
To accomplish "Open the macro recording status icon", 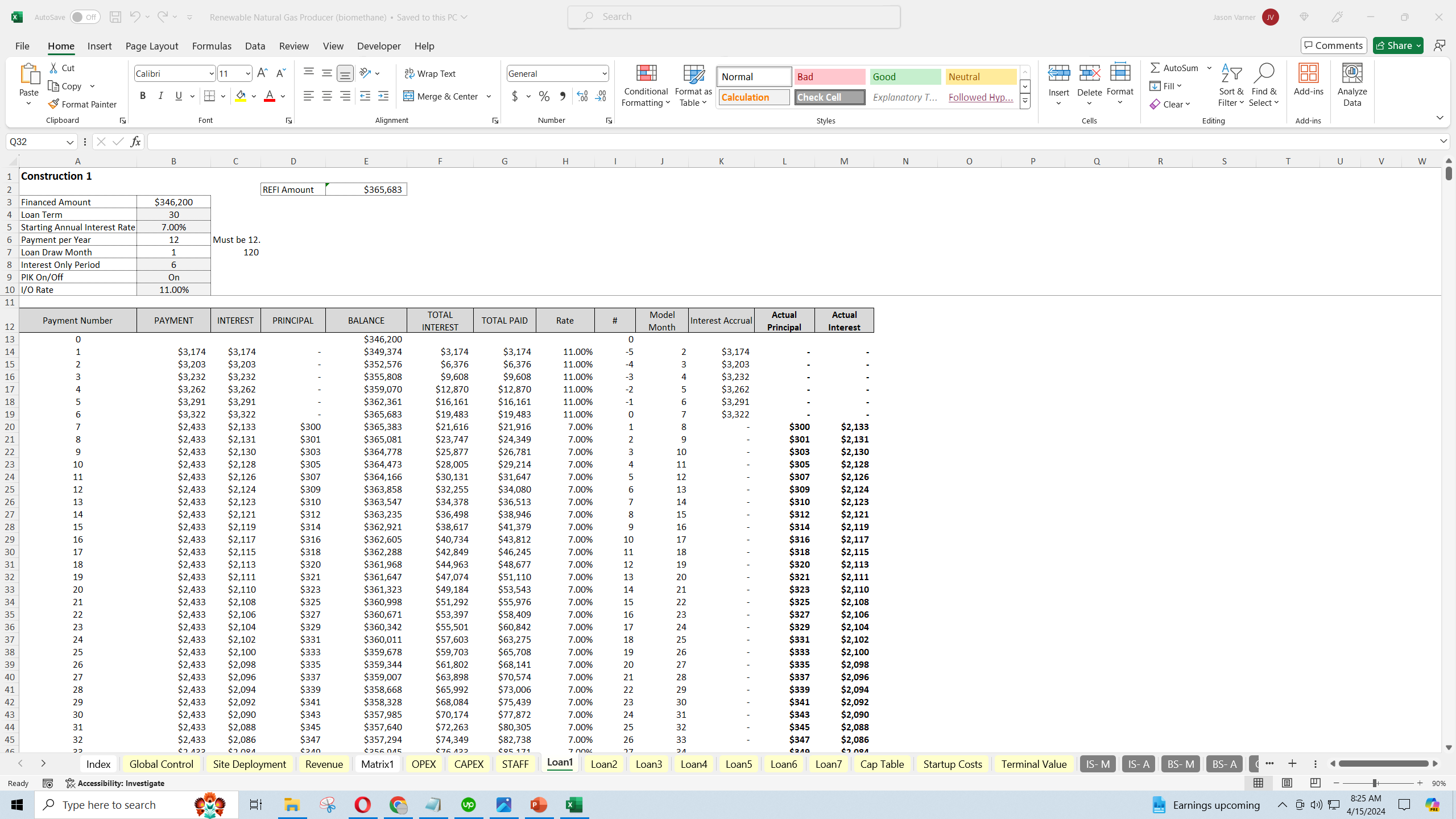I will point(48,783).
